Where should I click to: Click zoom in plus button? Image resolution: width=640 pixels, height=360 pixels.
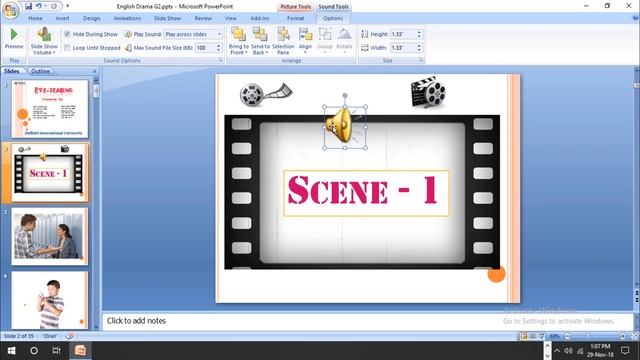pyautogui.click(x=623, y=336)
